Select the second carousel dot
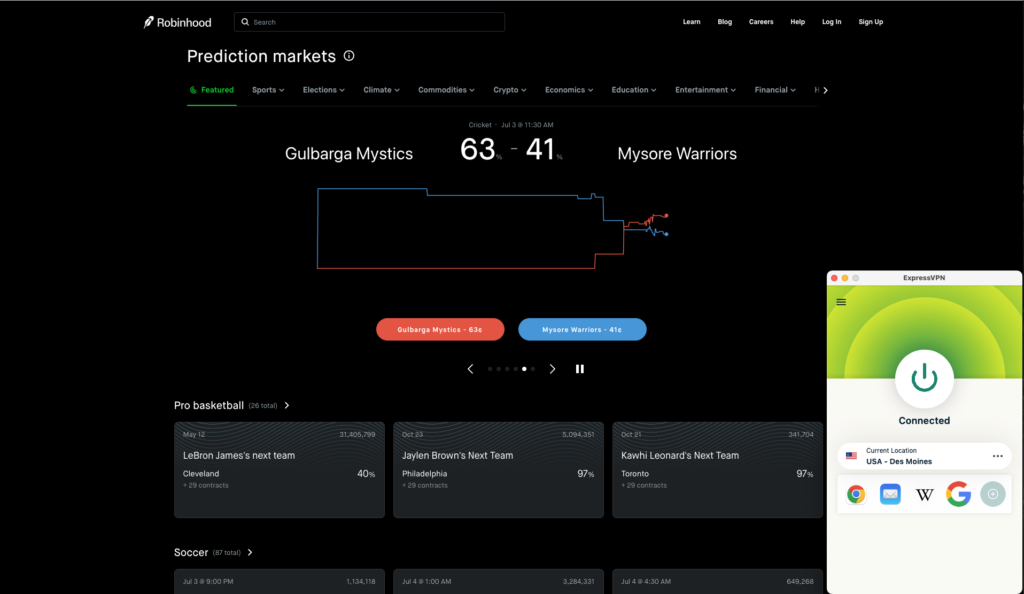Screen dimensions: 1024x594 click(x=498, y=369)
